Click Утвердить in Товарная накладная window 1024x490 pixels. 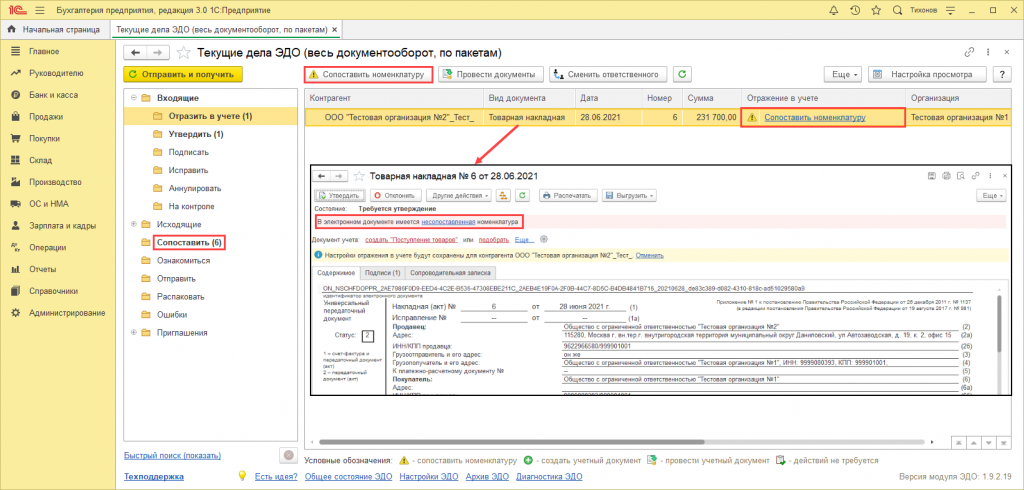pos(340,195)
